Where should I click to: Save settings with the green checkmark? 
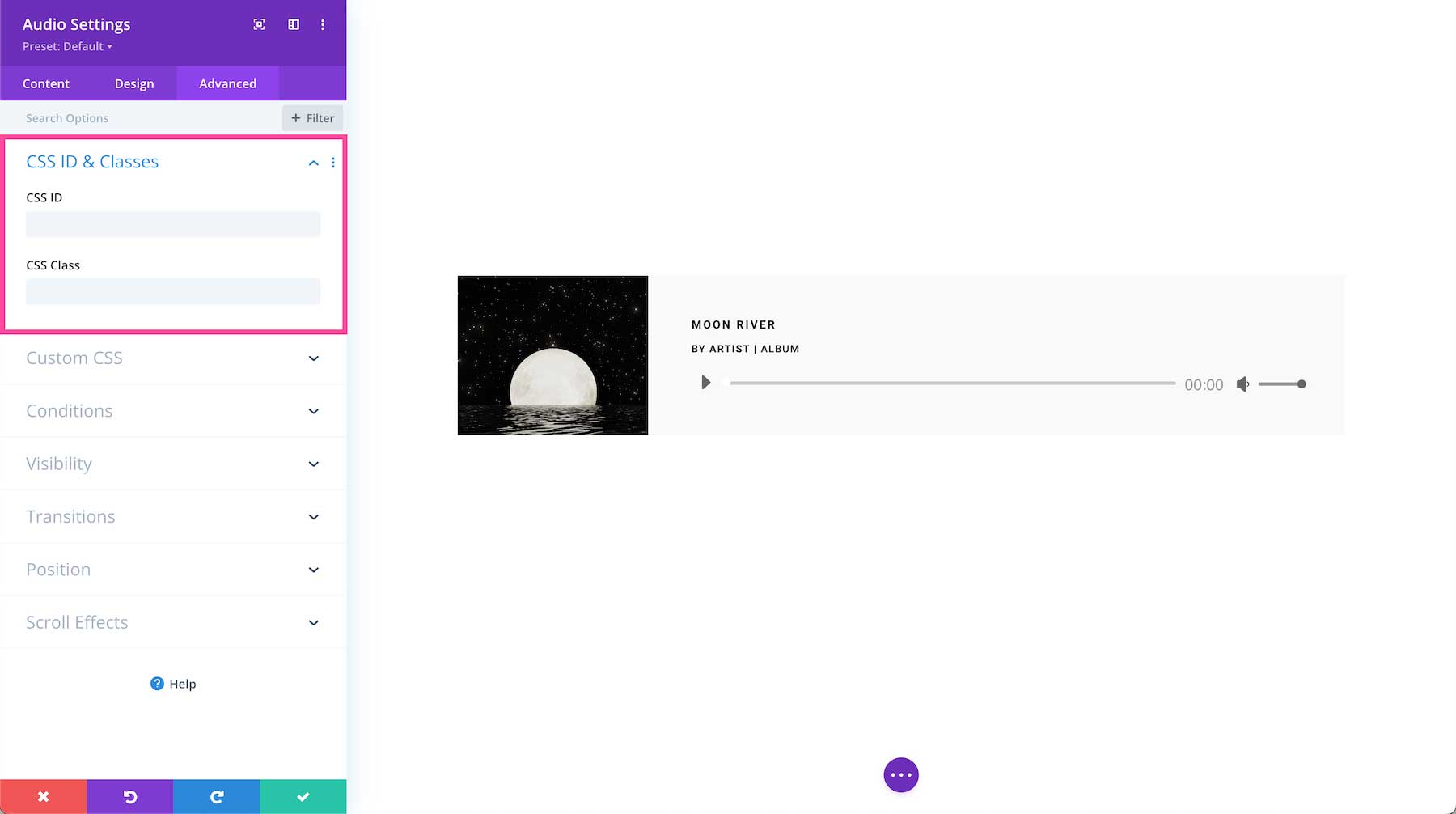303,796
